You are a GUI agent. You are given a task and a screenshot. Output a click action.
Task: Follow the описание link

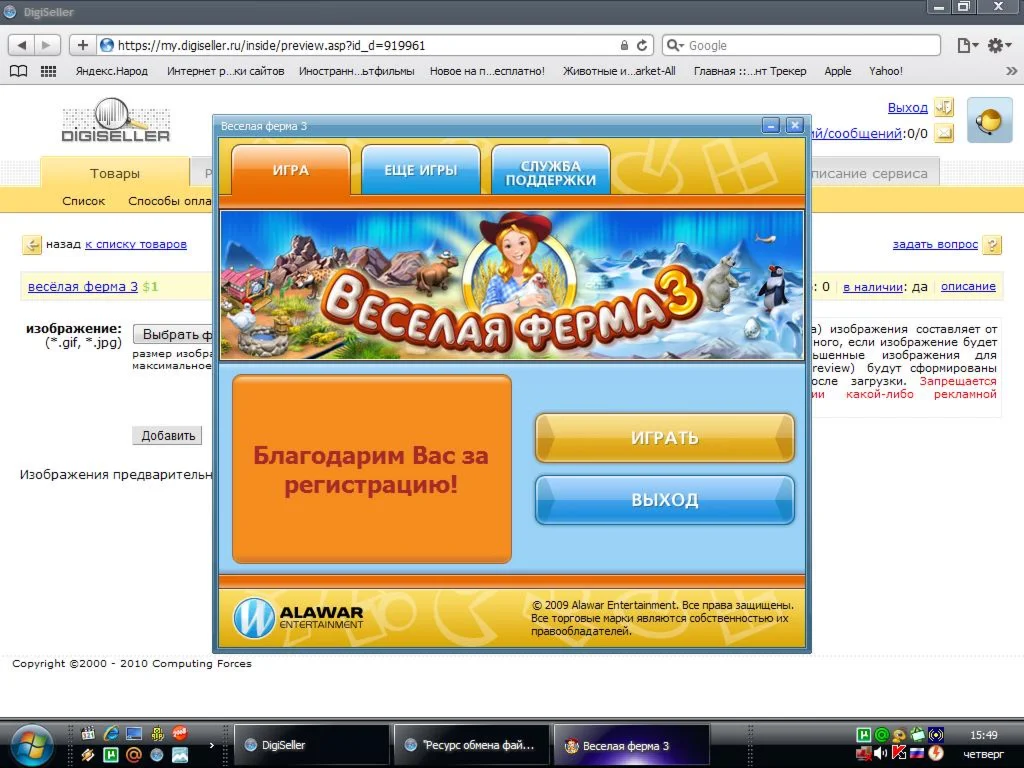coord(968,286)
